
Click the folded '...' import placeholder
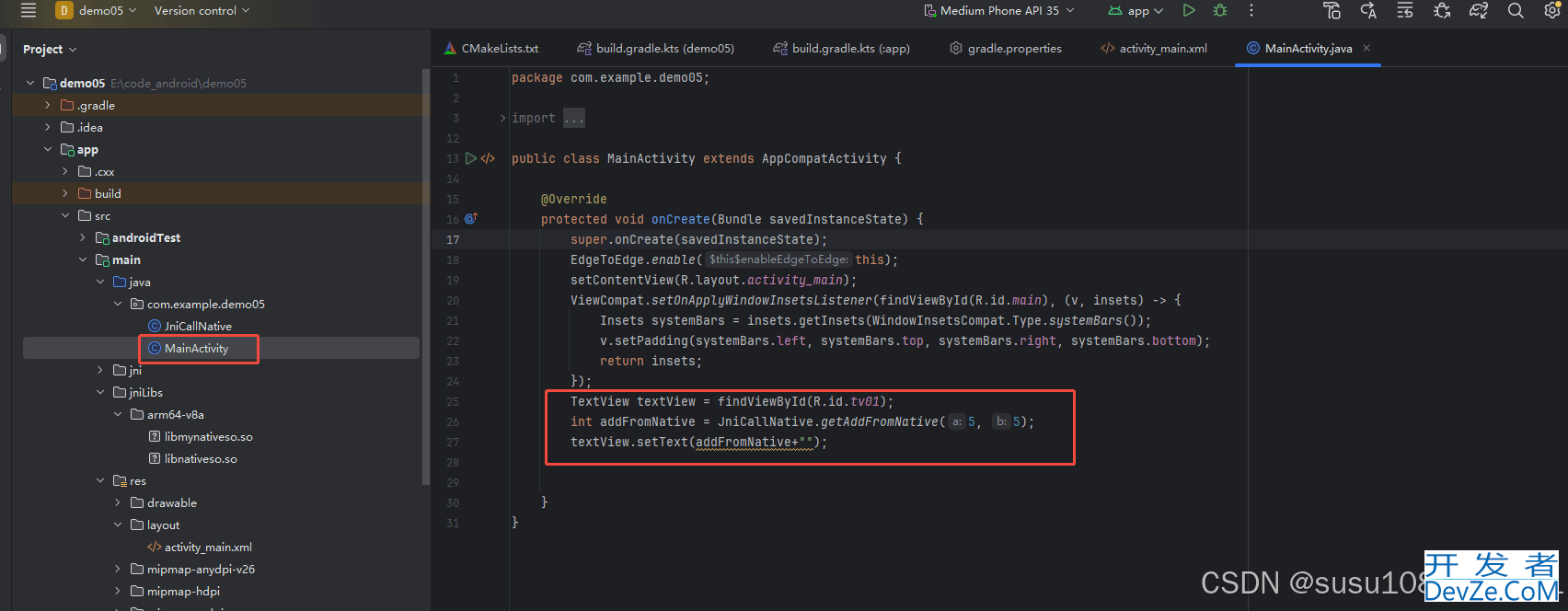click(573, 118)
